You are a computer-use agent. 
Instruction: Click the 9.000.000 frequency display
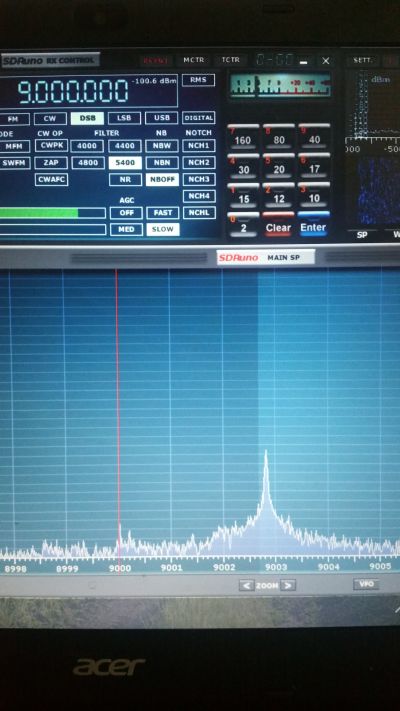pos(73,91)
